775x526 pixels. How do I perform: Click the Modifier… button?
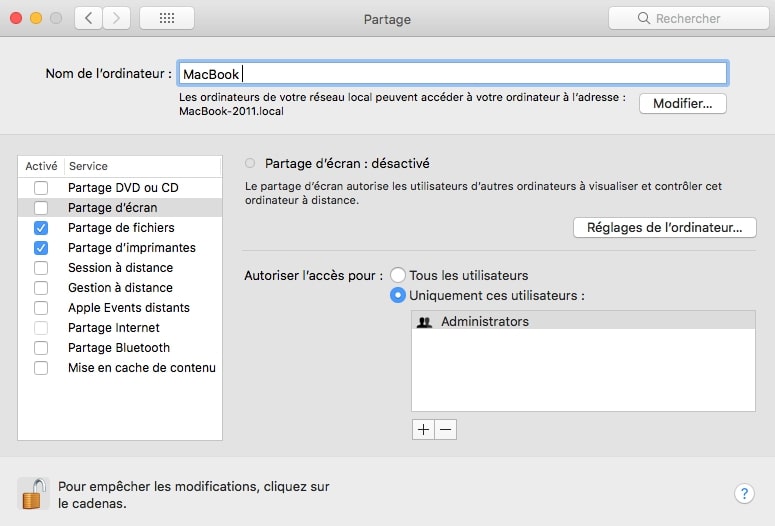tap(683, 104)
